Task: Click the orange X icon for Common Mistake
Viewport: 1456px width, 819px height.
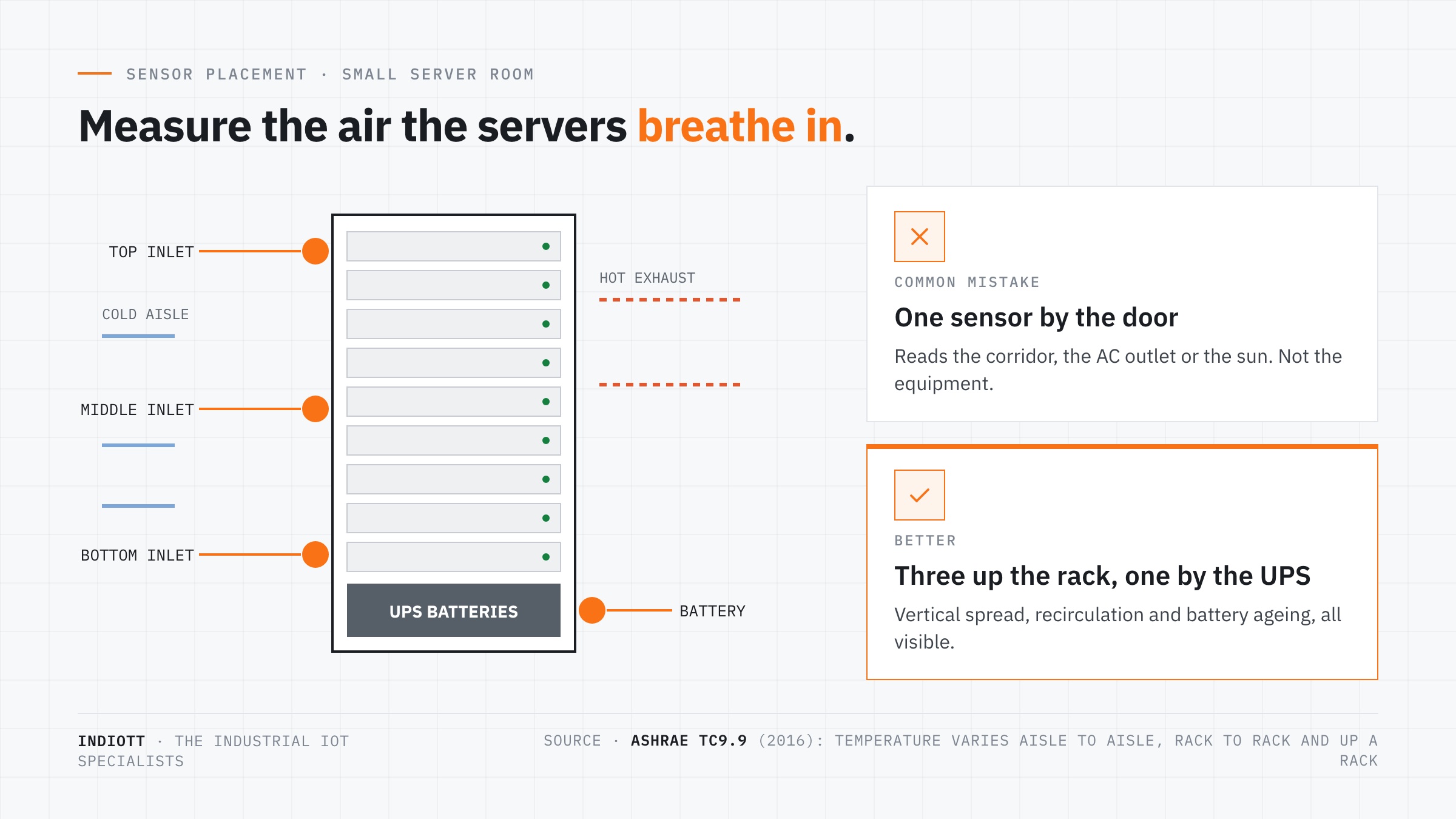Action: tap(919, 237)
